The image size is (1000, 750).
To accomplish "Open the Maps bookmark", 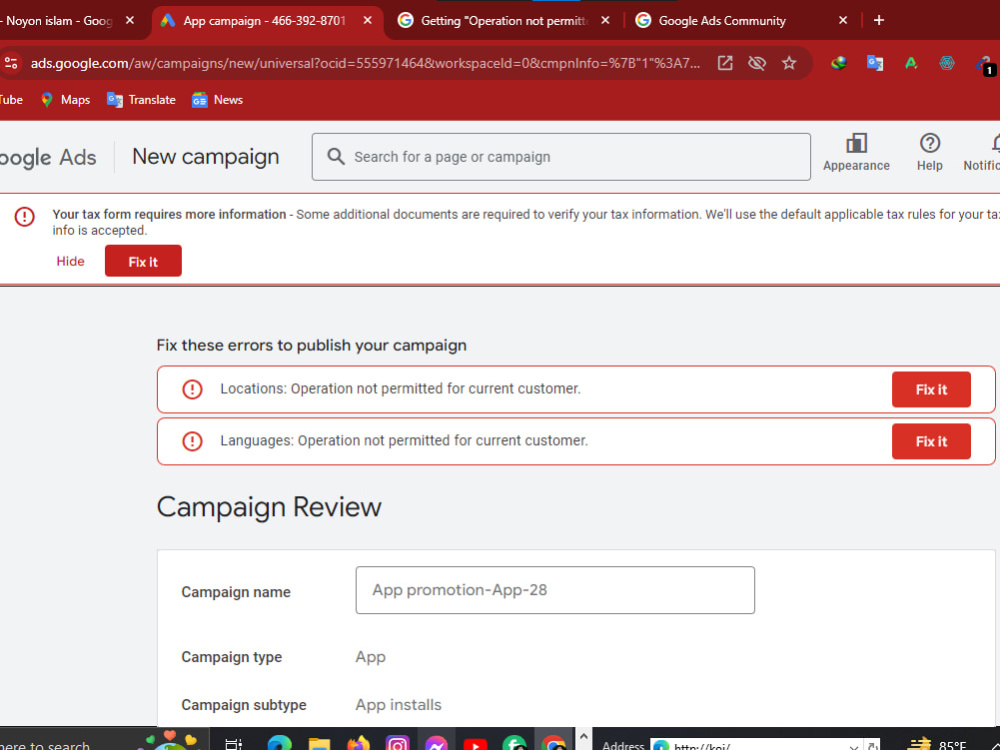I will coord(66,99).
